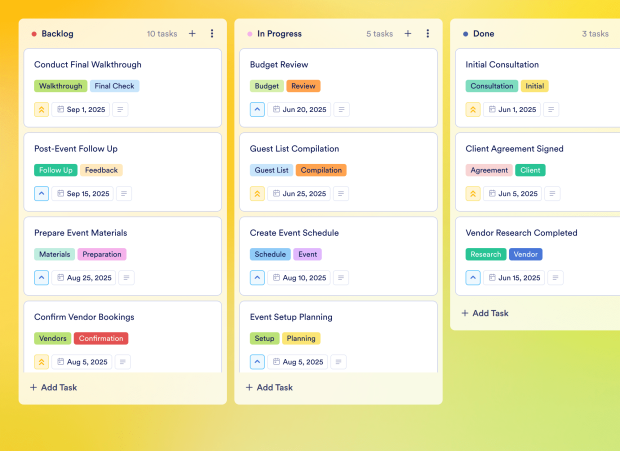Screen dimensions: 620x451
Task: Select the orange Compilation tag
Action: (321, 170)
